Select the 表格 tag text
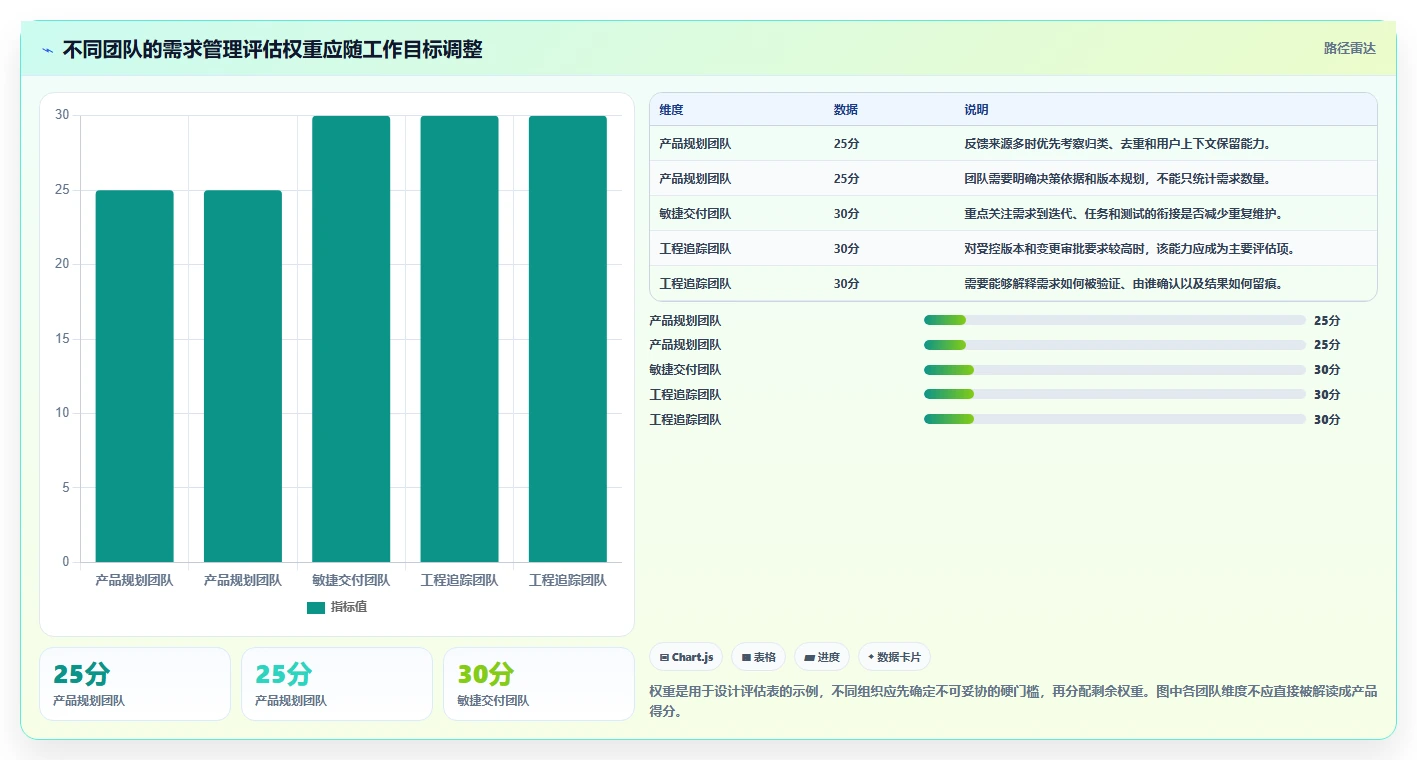1417x760 pixels. [x=764, y=657]
